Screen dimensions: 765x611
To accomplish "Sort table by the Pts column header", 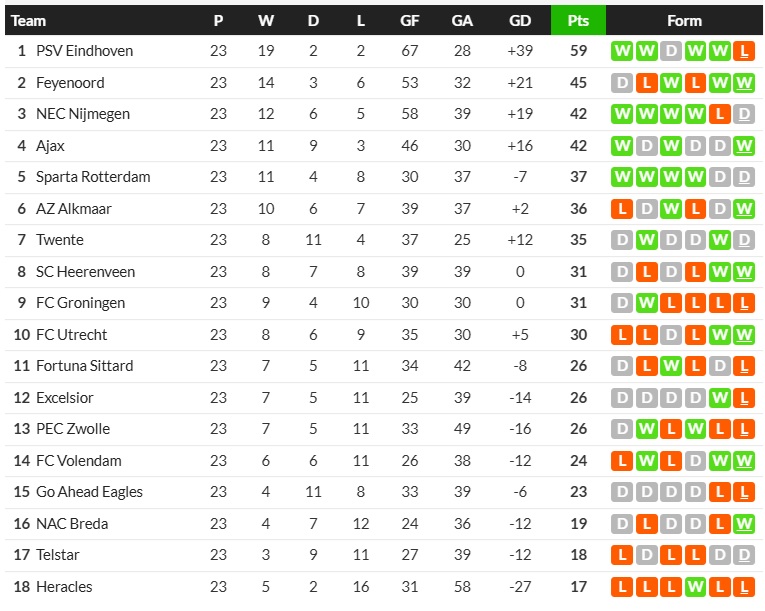I will coord(578,20).
